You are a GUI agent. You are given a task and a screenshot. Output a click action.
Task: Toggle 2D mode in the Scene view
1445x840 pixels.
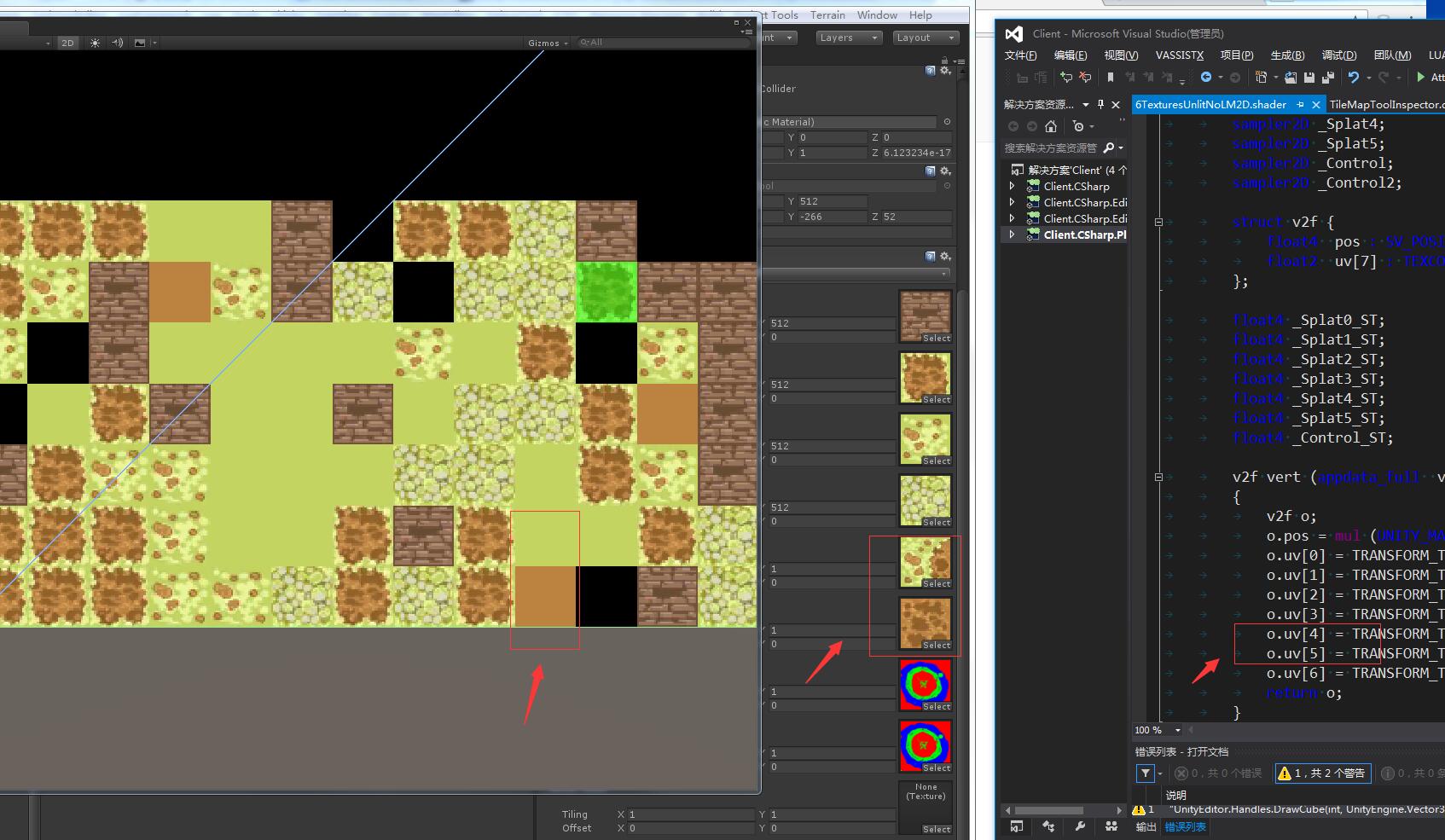(x=67, y=43)
